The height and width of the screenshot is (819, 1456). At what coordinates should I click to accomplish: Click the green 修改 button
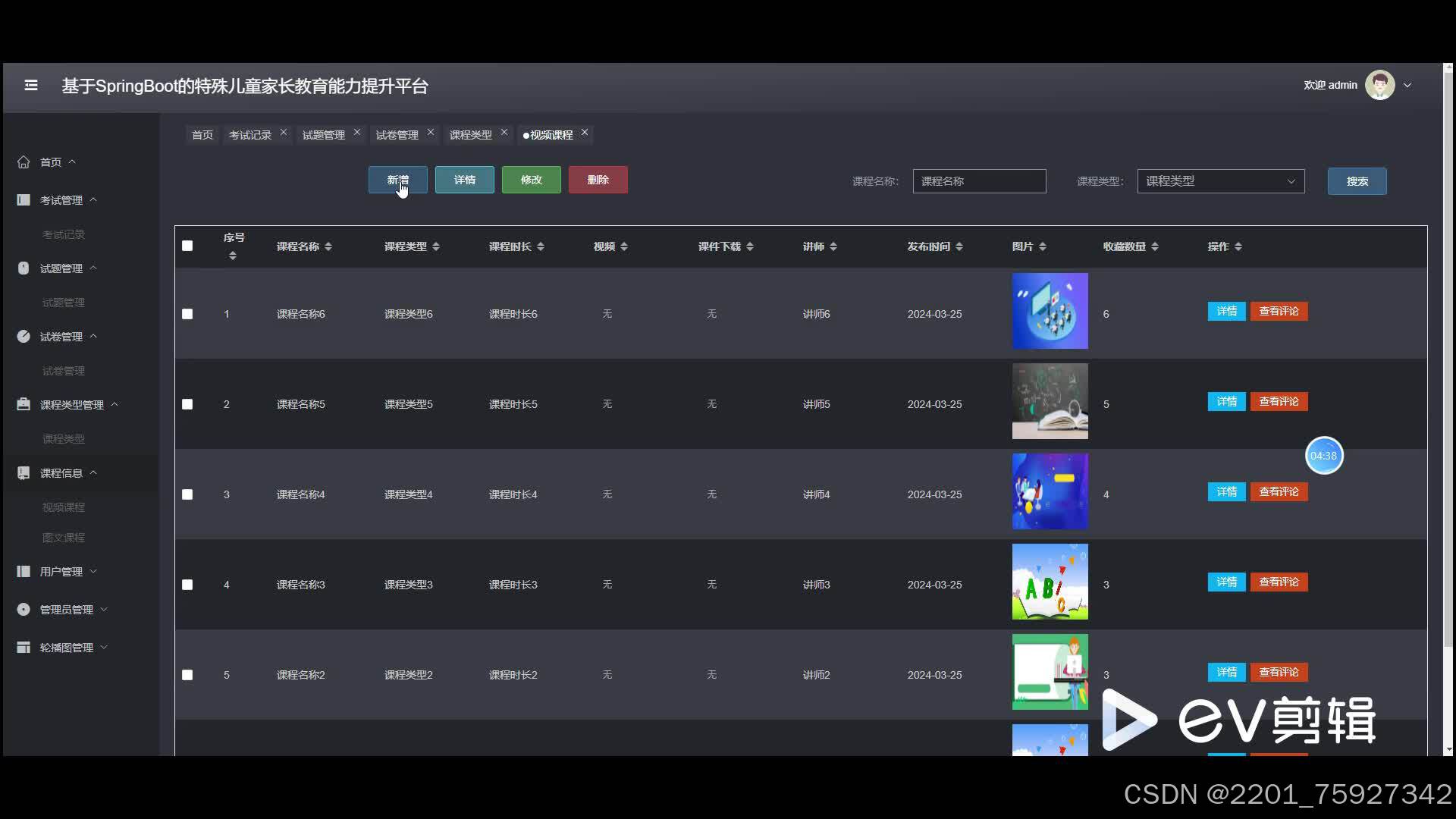pos(531,180)
